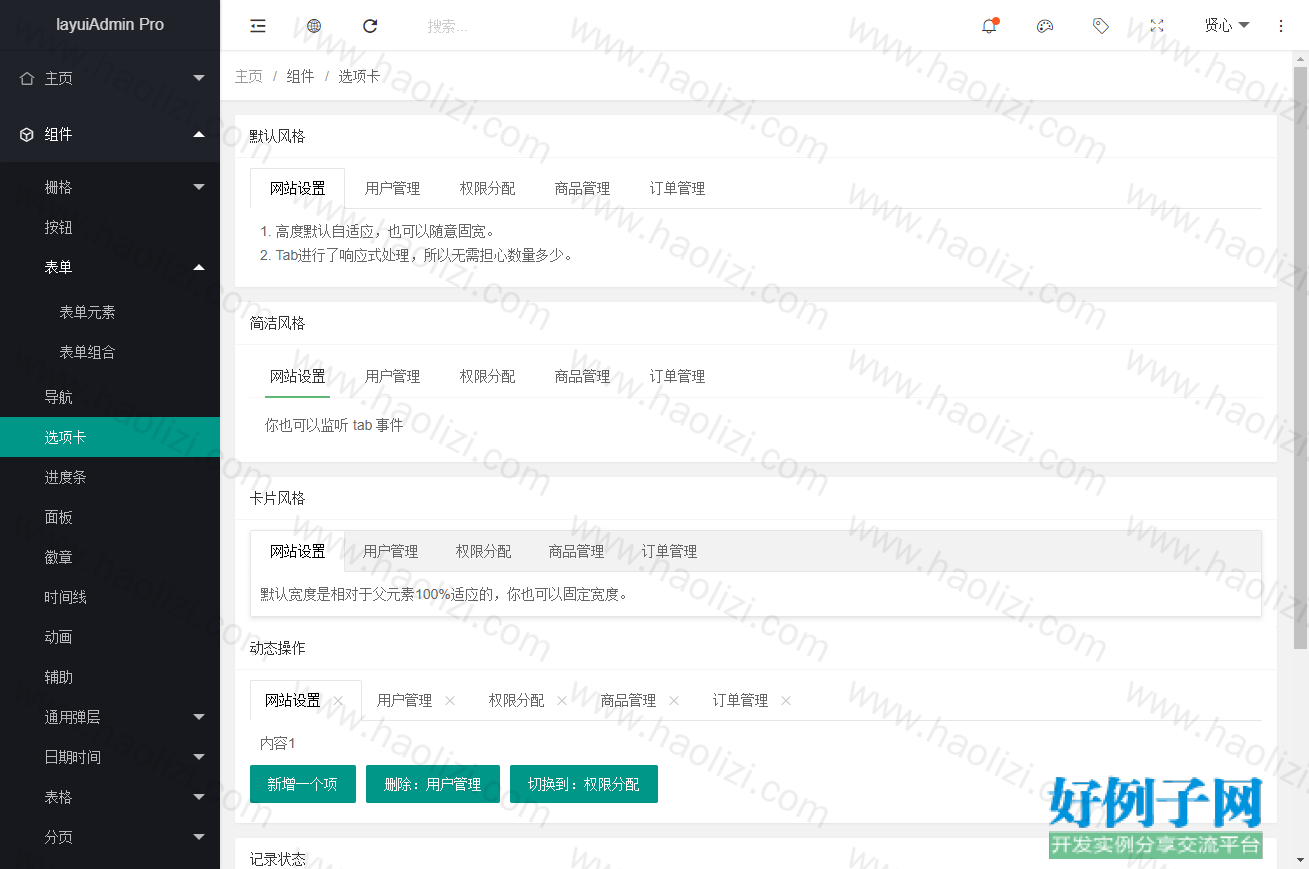The width and height of the screenshot is (1309, 869).
Task: Select 订单管理 tab in 简洁风格 section
Action: point(677,376)
